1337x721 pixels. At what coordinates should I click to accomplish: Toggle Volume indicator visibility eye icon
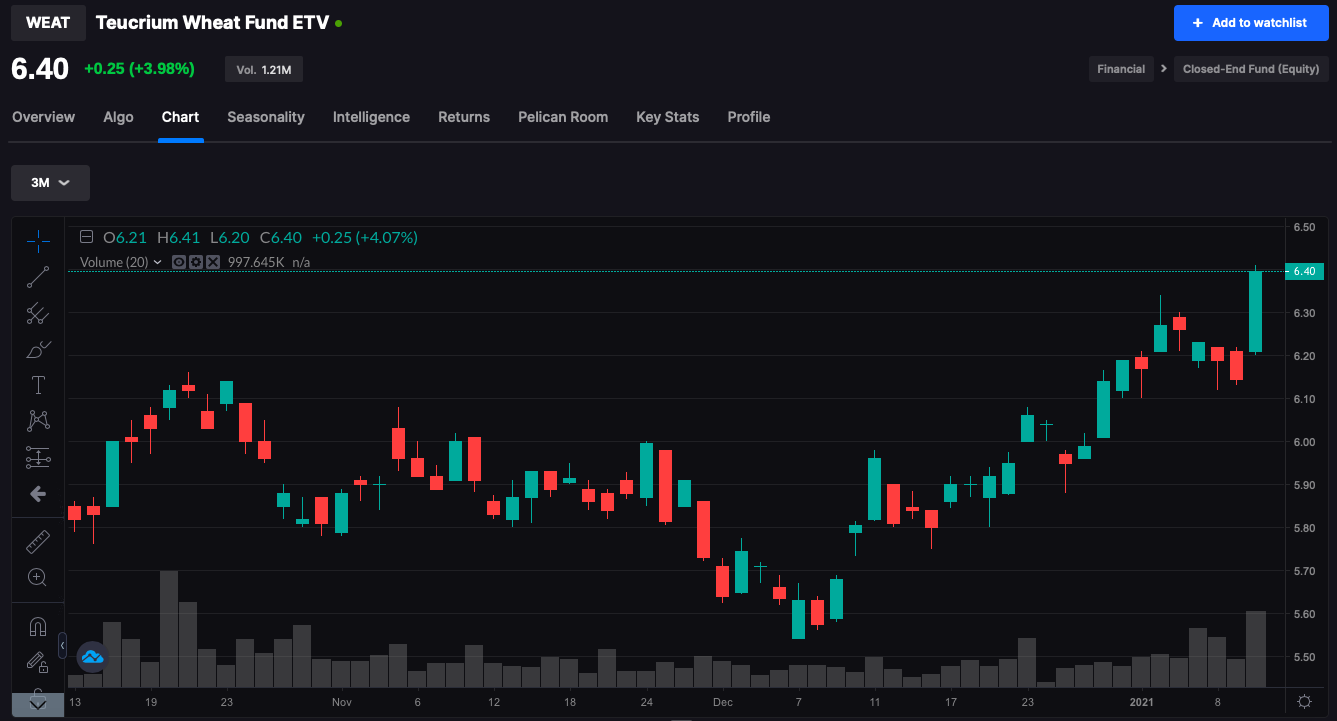179,262
